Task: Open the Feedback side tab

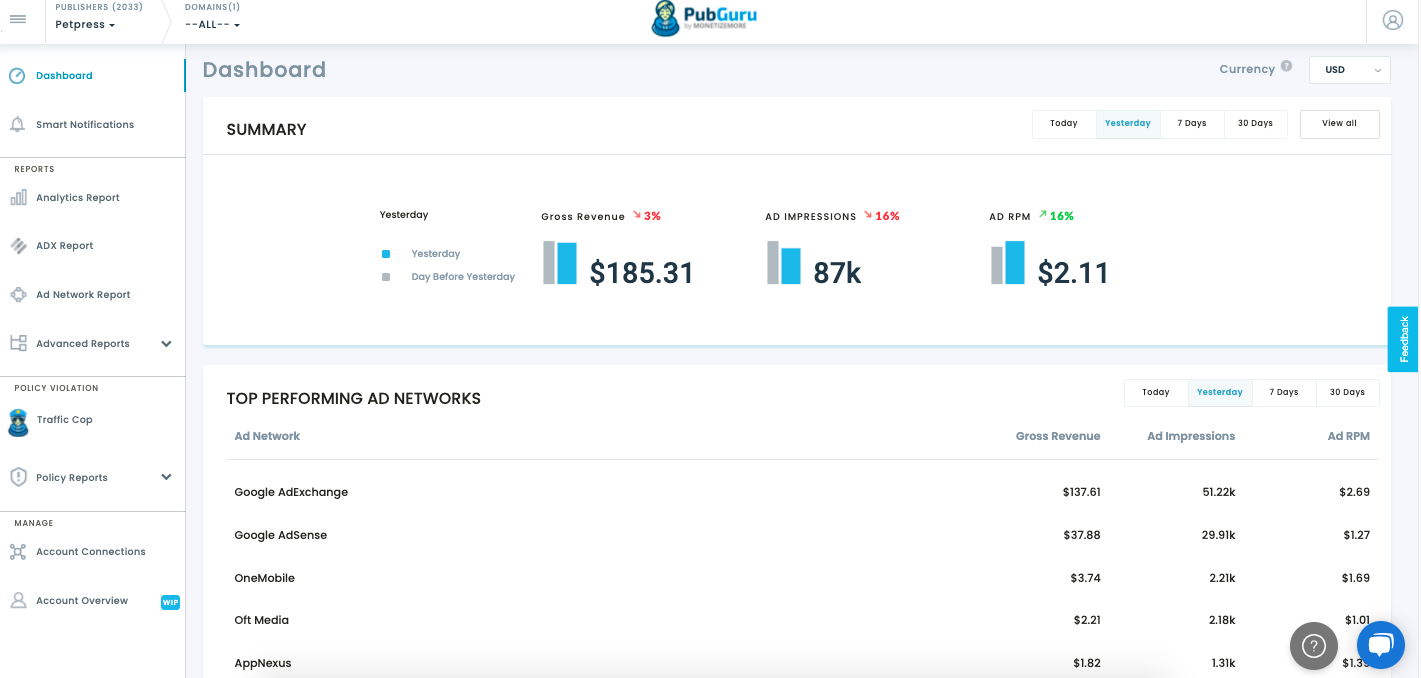Action: 1403,339
